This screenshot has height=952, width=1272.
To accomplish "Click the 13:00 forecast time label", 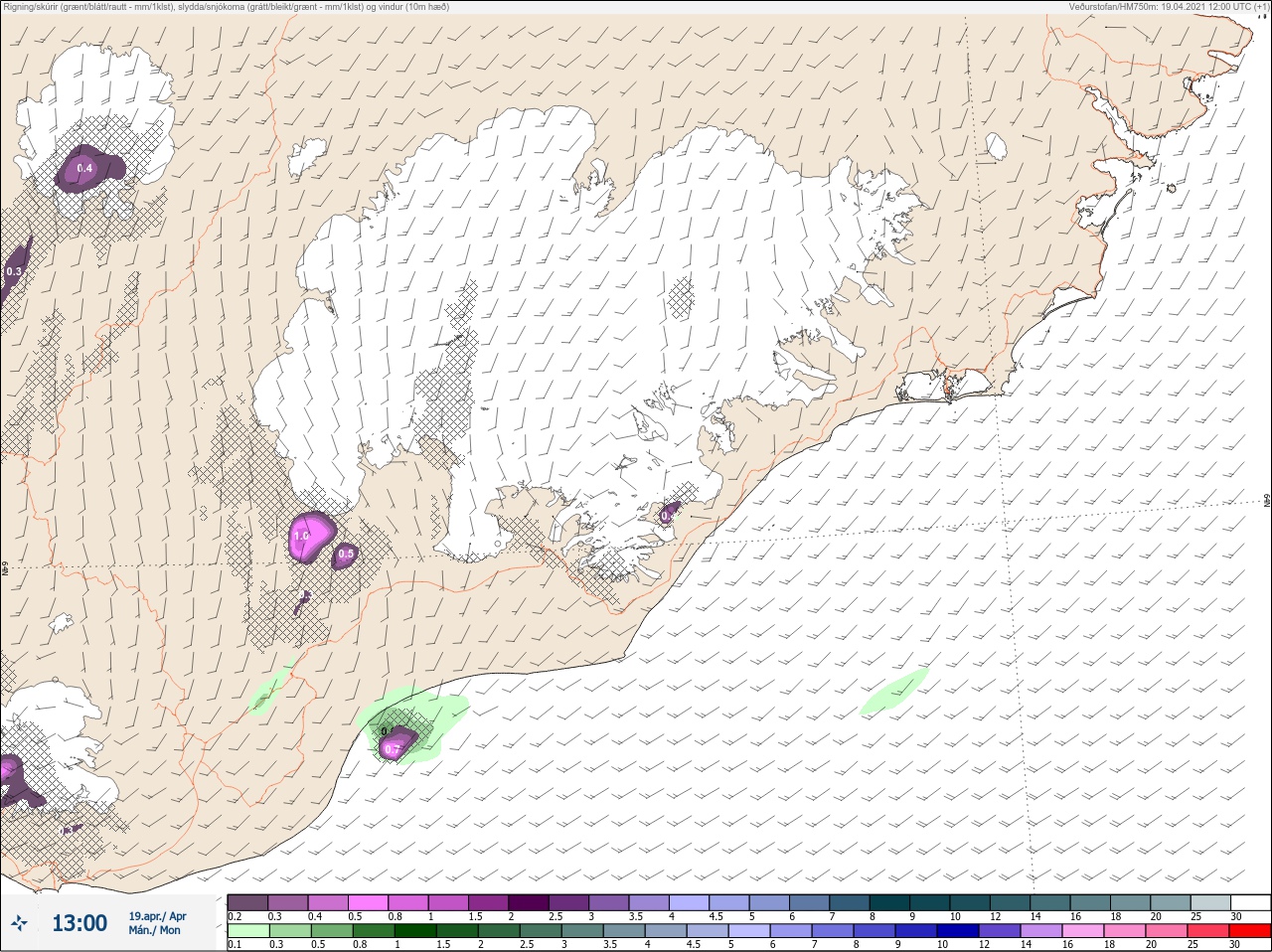I will point(79,923).
